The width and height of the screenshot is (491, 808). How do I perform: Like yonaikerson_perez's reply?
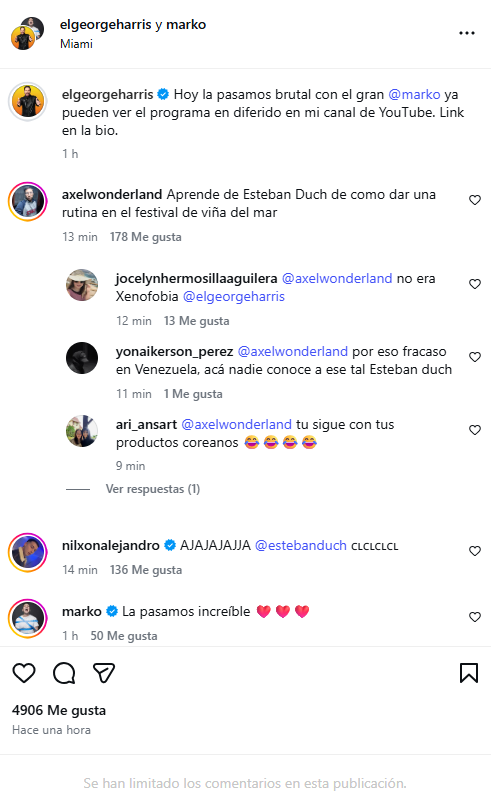point(475,357)
